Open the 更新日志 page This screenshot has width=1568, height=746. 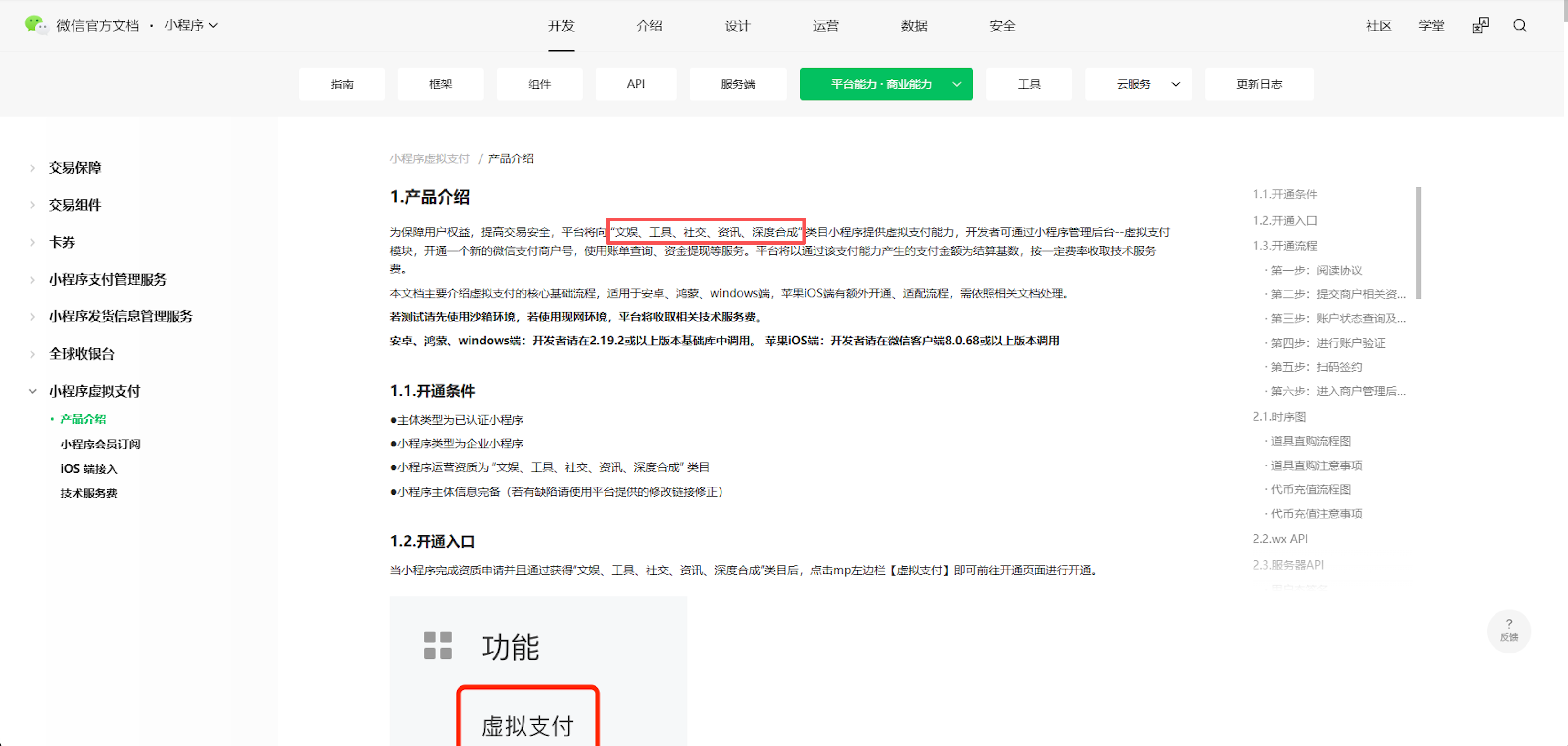[1259, 84]
